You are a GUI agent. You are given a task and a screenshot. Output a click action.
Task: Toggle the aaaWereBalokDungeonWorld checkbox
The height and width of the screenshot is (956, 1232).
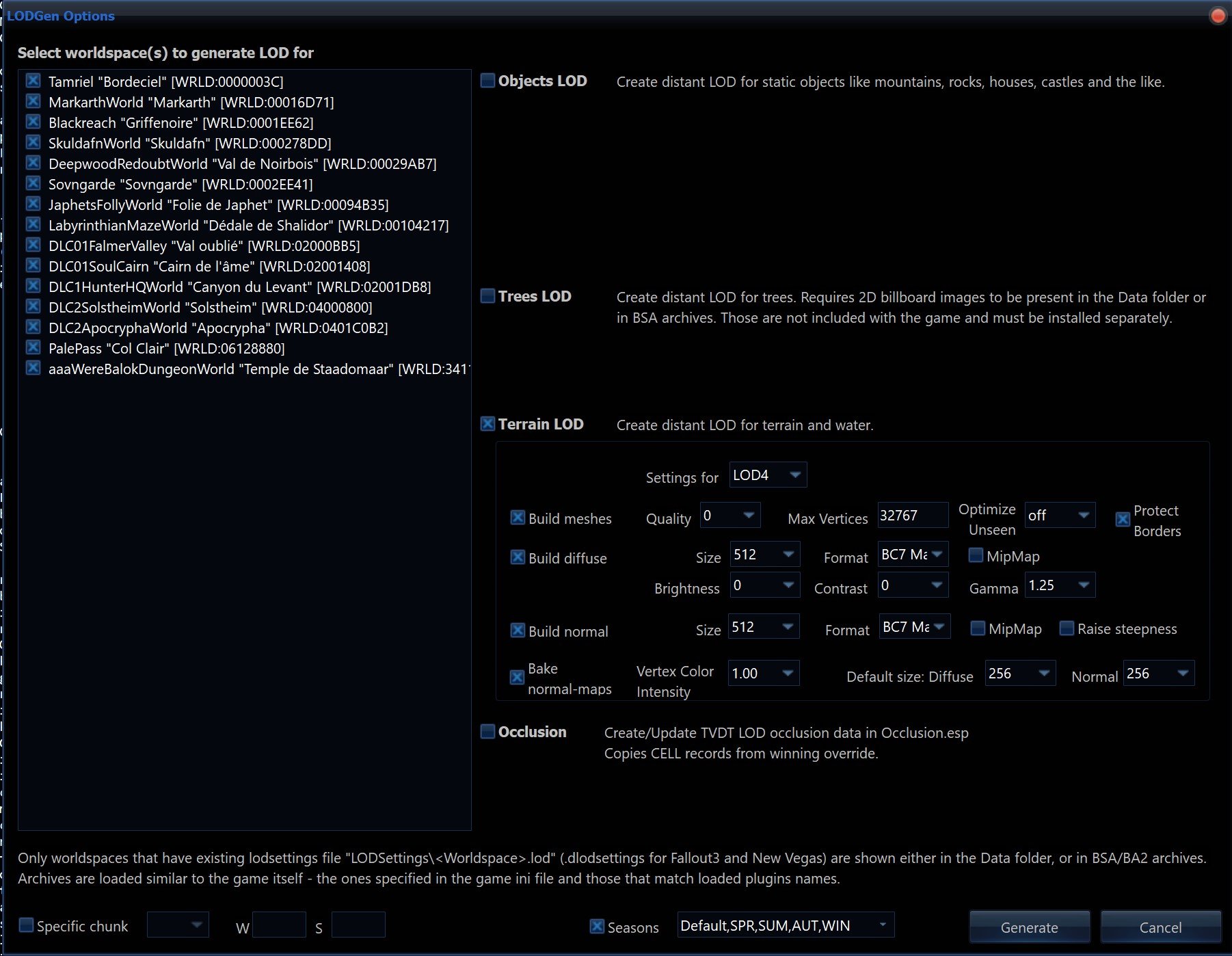click(x=33, y=368)
